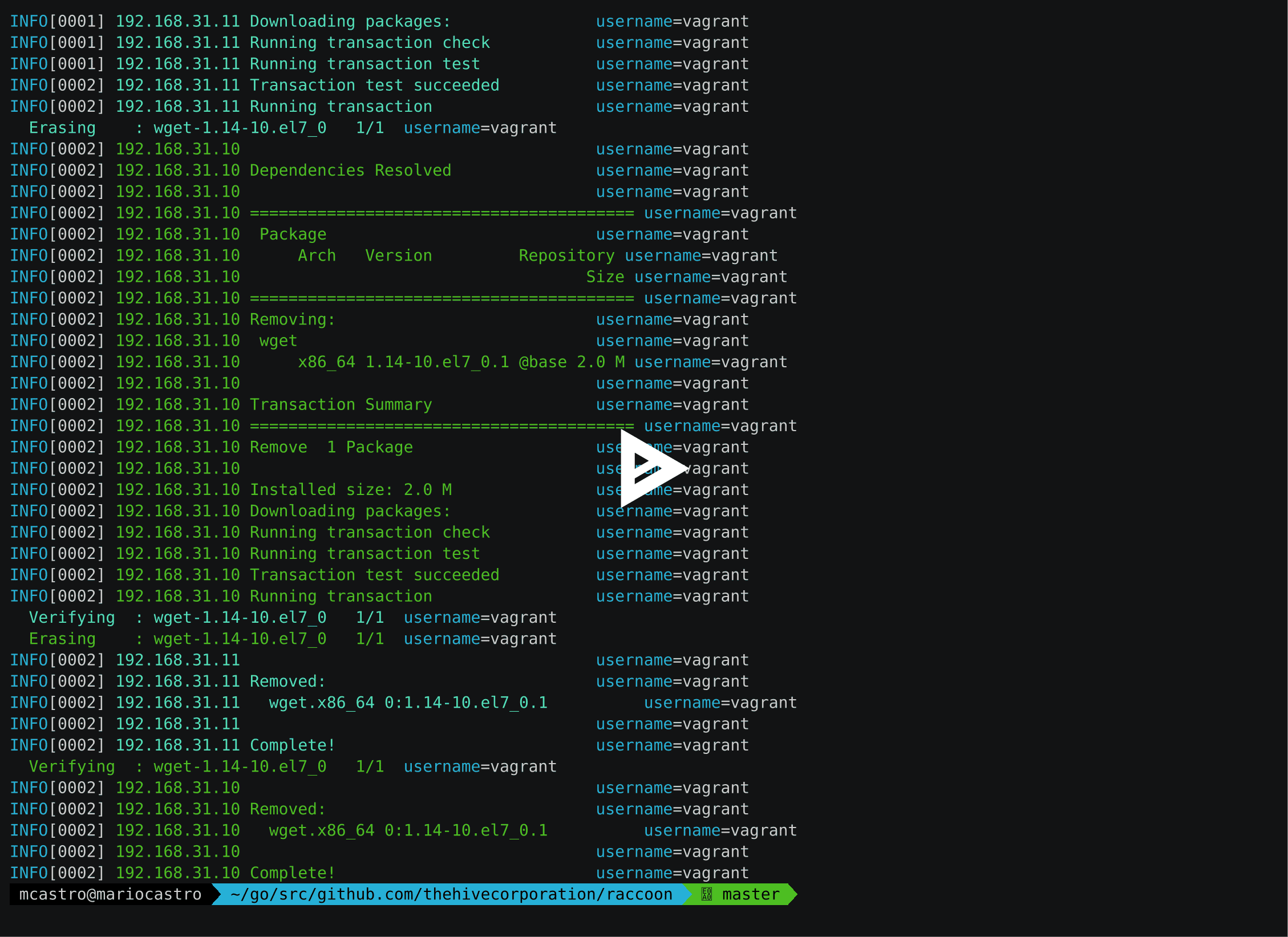Select the 192.168.31.10 Removed: line
Viewport: 1288px width, 937px height.
coord(379,809)
